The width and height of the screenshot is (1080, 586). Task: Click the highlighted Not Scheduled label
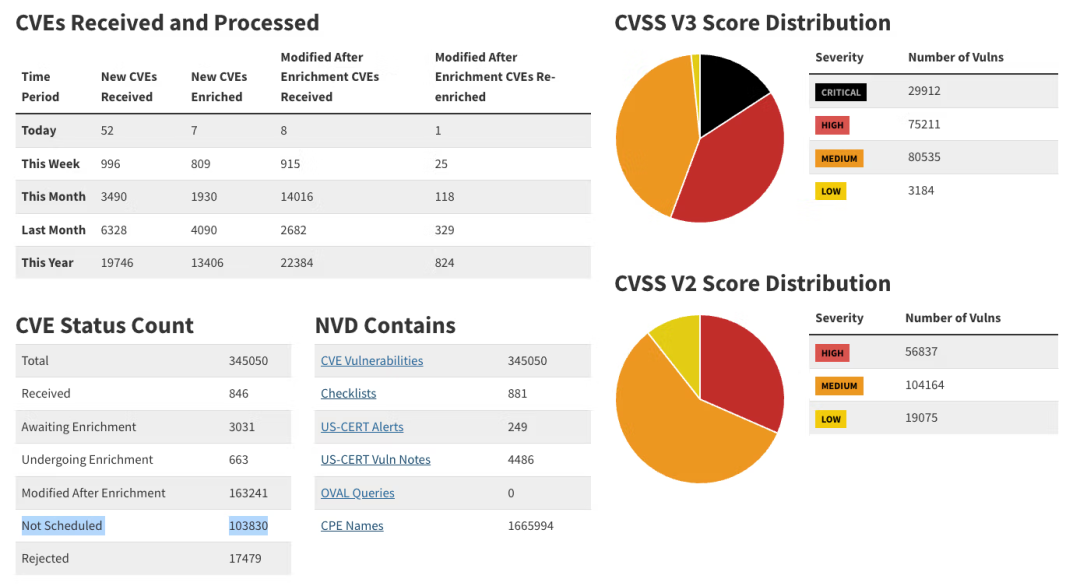click(x=62, y=526)
